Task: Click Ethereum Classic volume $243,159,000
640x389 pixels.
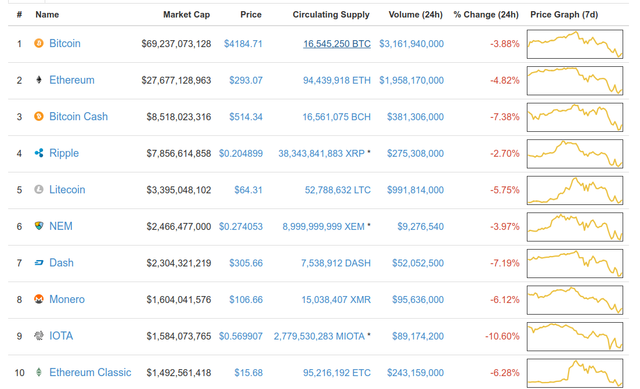Action: [416, 373]
